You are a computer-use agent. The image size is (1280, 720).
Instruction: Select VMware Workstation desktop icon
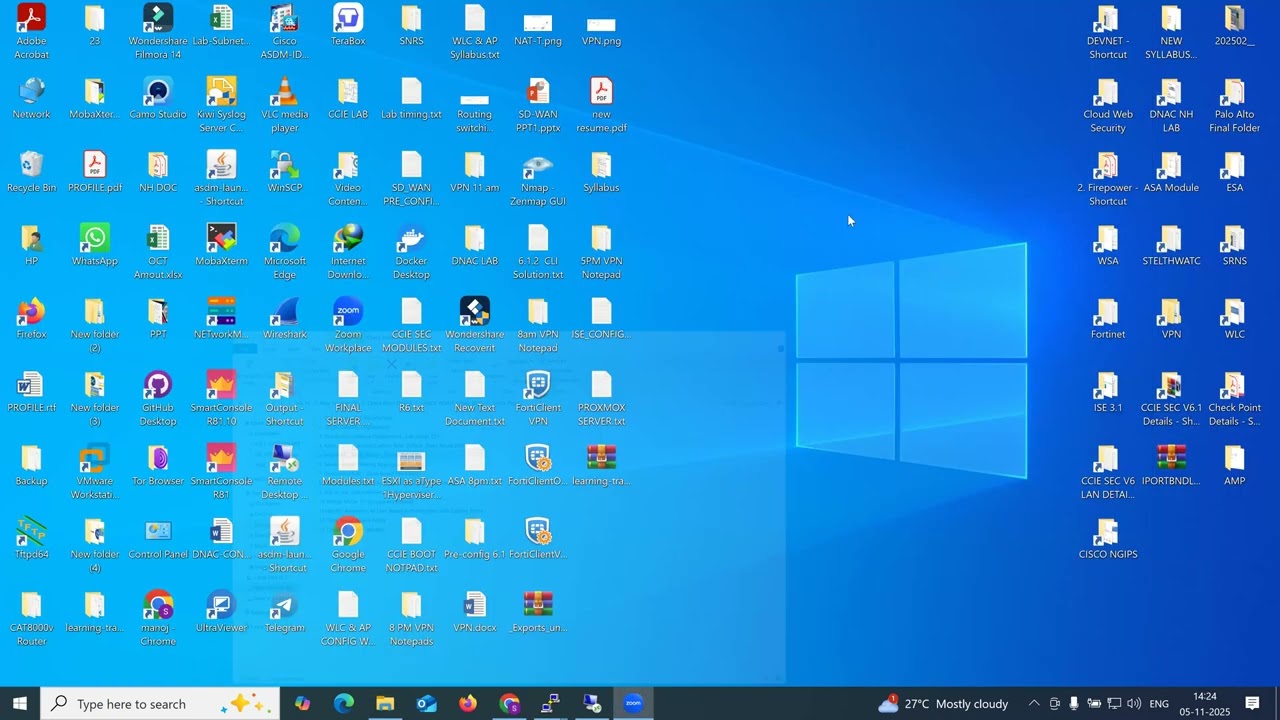[x=95, y=472]
